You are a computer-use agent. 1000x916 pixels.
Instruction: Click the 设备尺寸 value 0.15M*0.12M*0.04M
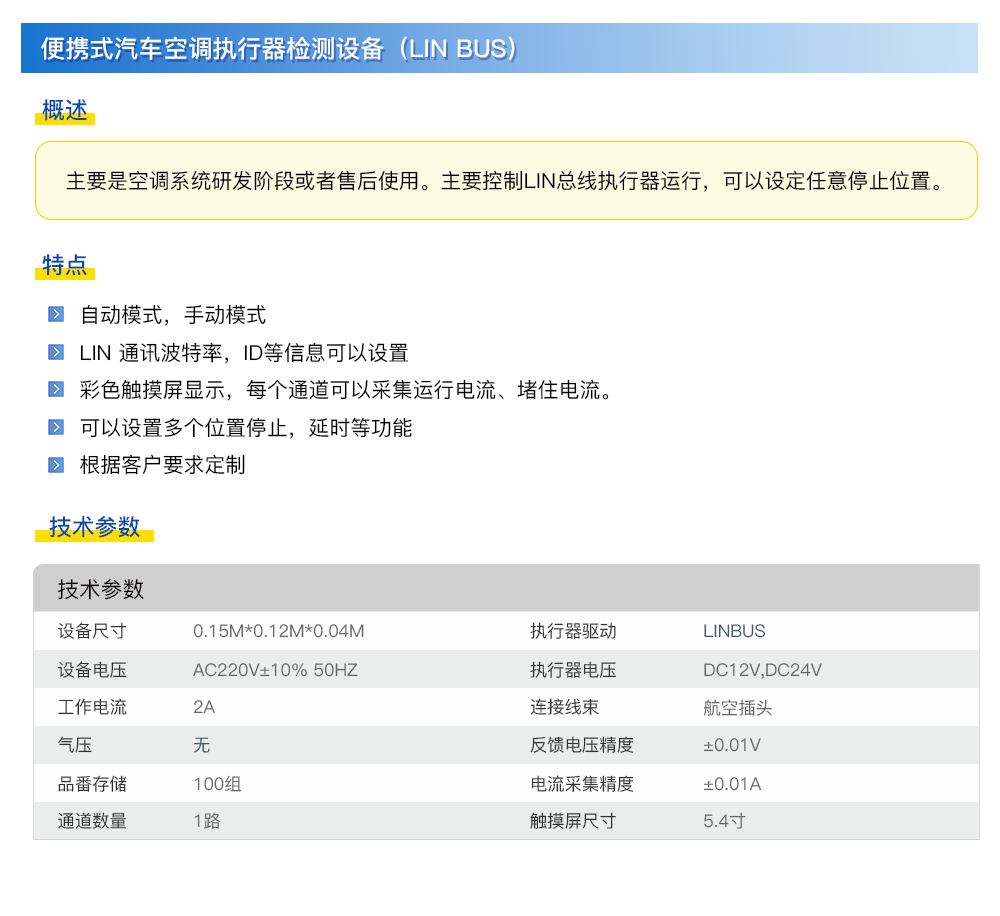(278, 632)
